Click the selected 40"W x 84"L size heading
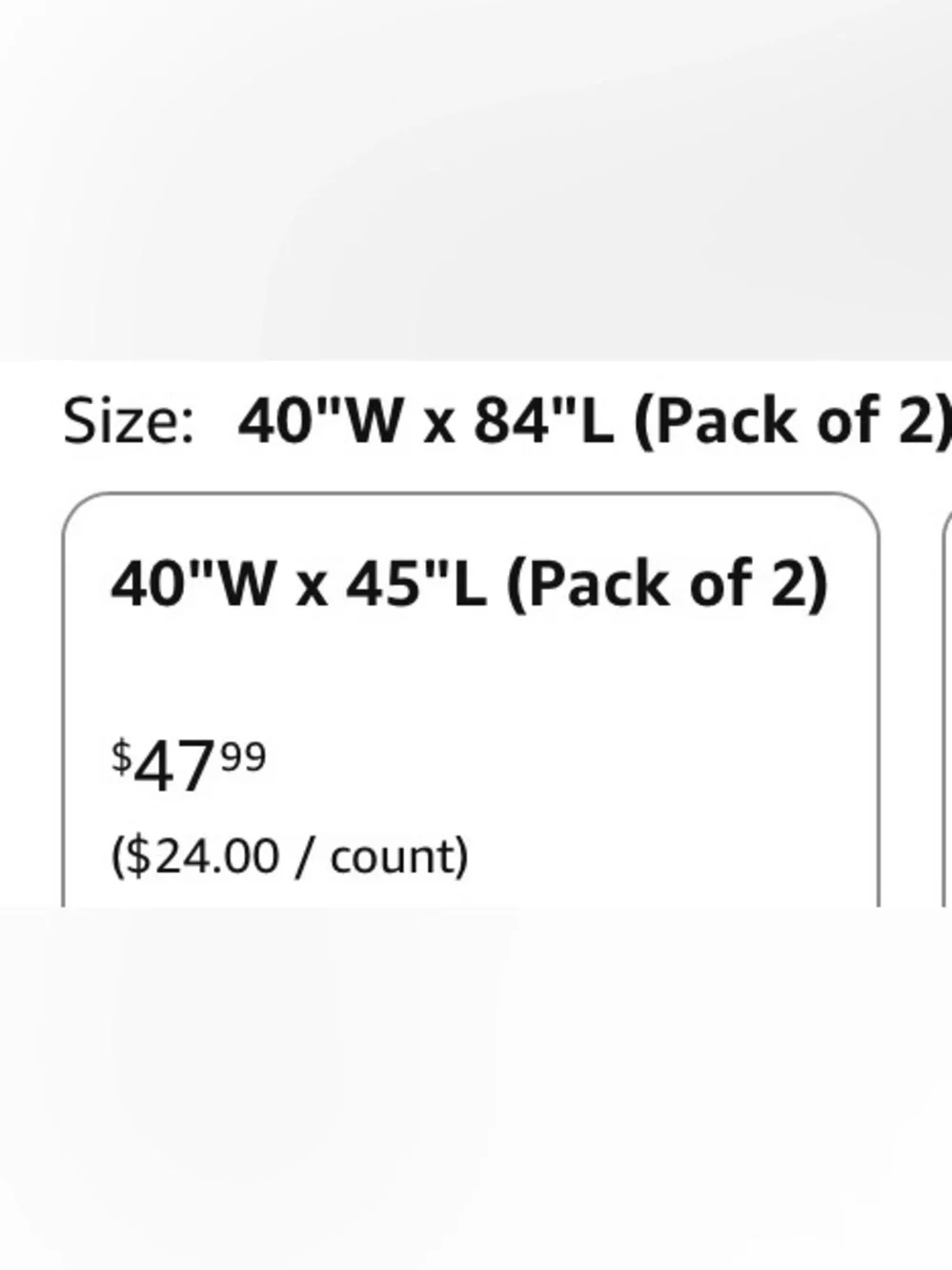 pyautogui.click(x=595, y=420)
